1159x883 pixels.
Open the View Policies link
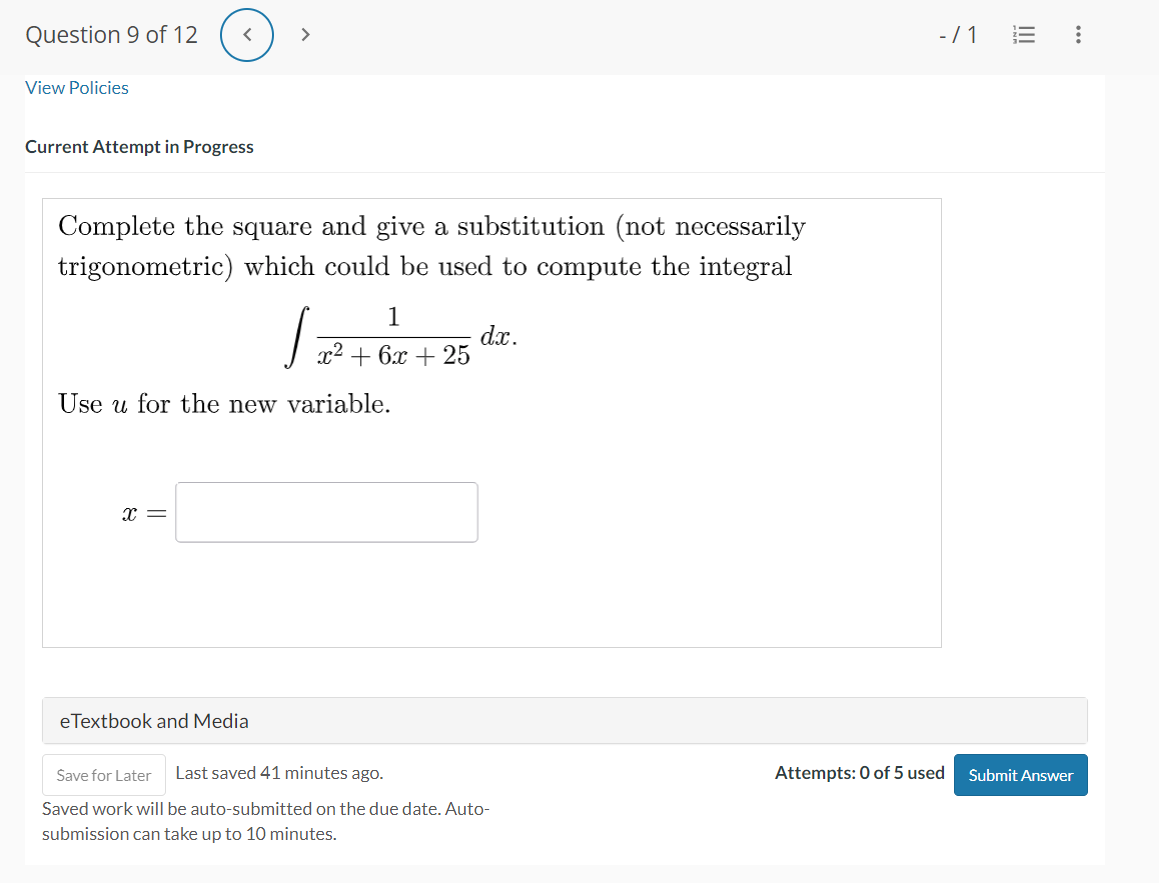(x=76, y=87)
